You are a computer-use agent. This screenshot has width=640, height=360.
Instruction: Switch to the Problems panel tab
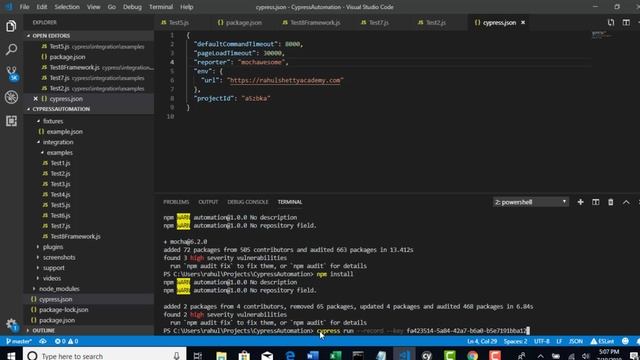coord(176,202)
